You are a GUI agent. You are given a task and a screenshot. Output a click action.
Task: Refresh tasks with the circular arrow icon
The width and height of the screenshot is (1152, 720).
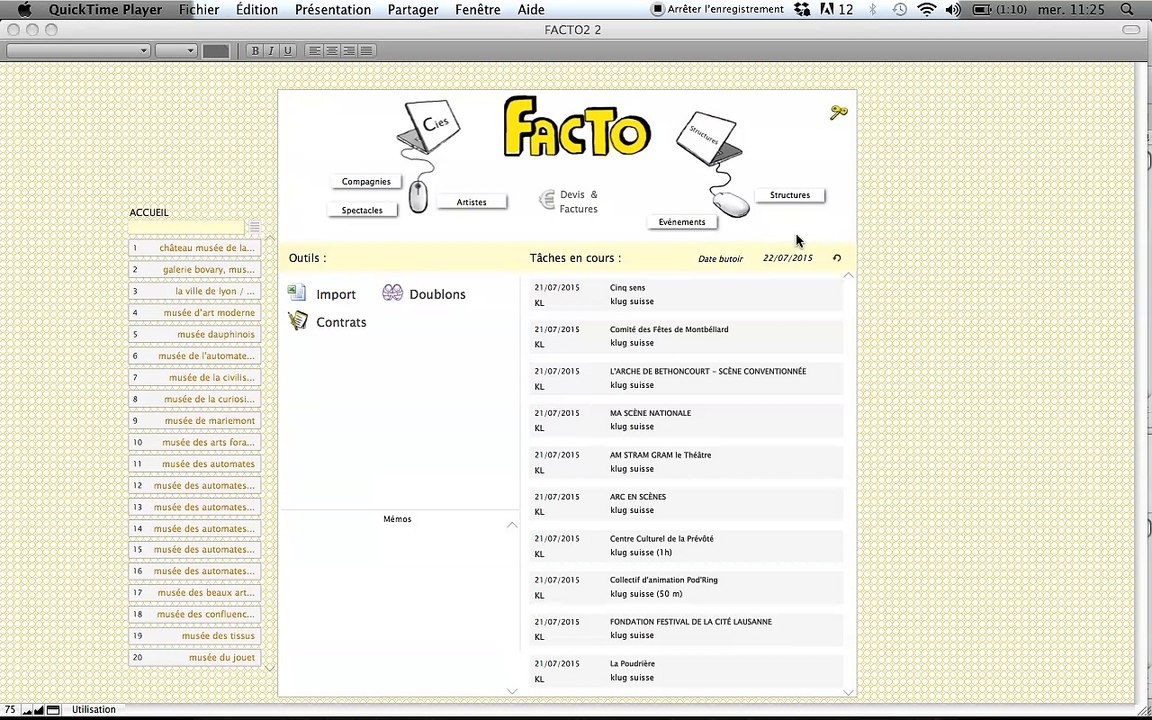pos(837,258)
